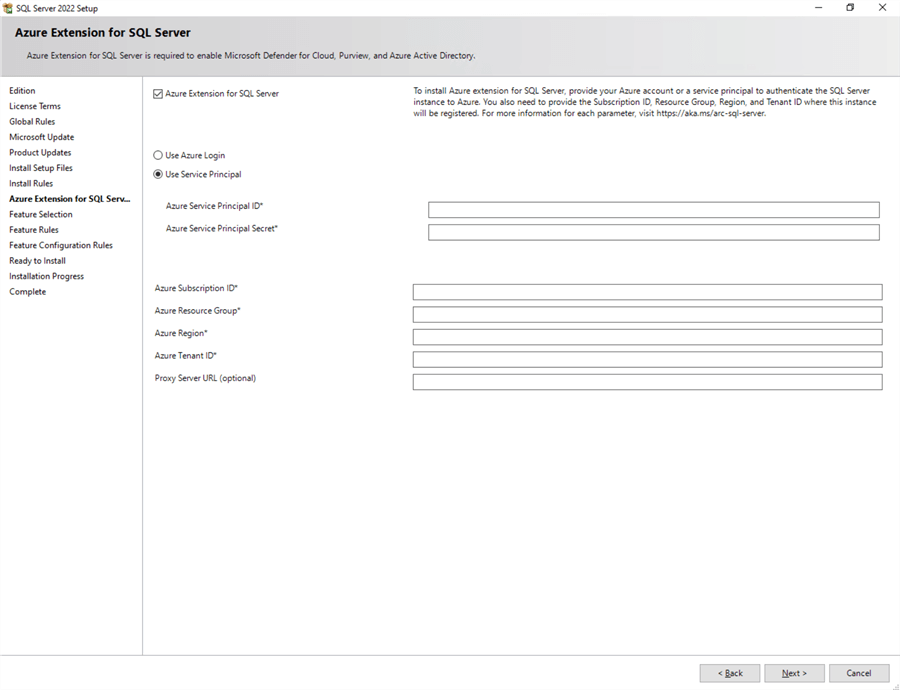Cancel the SQL Server setup
Screen dimensions: 900x690
[859, 673]
